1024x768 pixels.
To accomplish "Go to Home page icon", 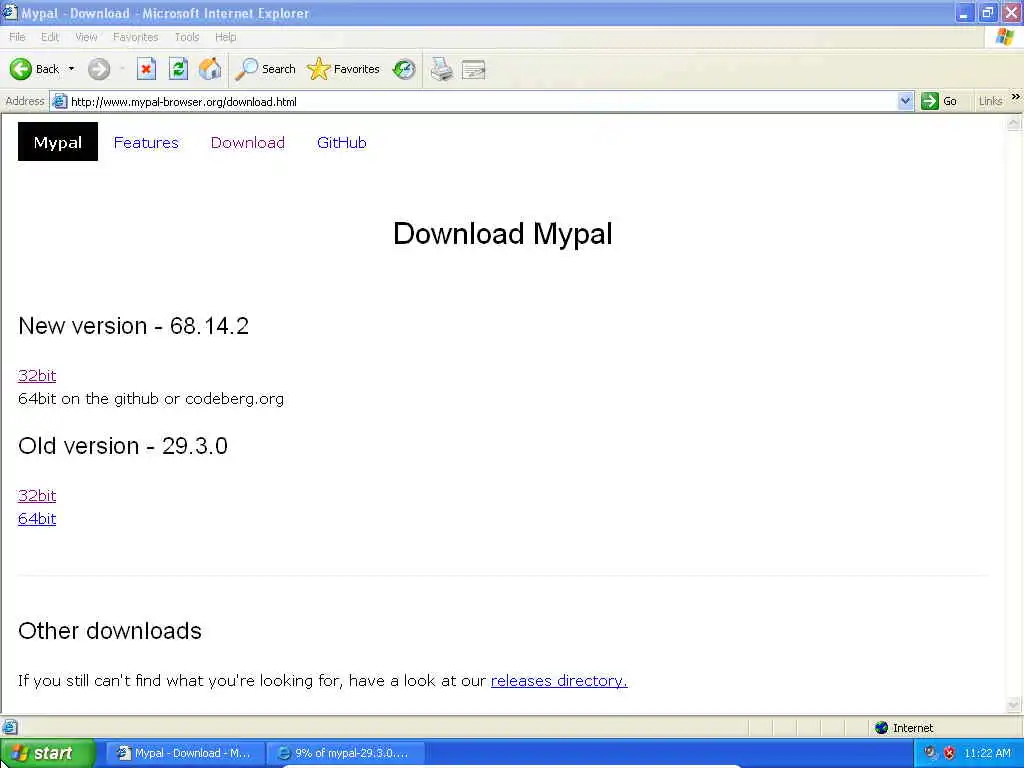I will pos(210,69).
